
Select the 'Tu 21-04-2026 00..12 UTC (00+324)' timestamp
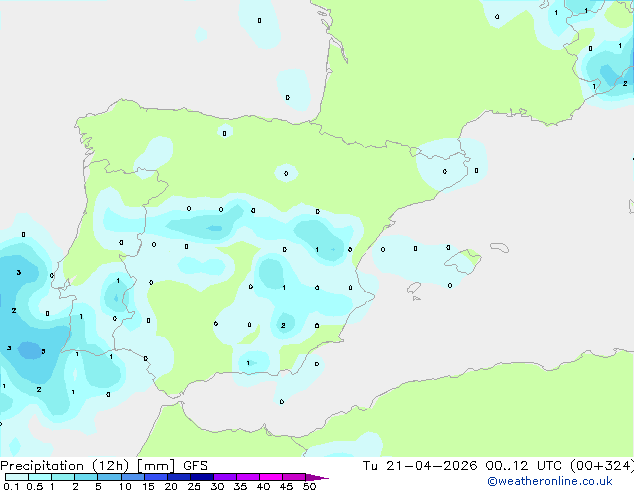498,466
